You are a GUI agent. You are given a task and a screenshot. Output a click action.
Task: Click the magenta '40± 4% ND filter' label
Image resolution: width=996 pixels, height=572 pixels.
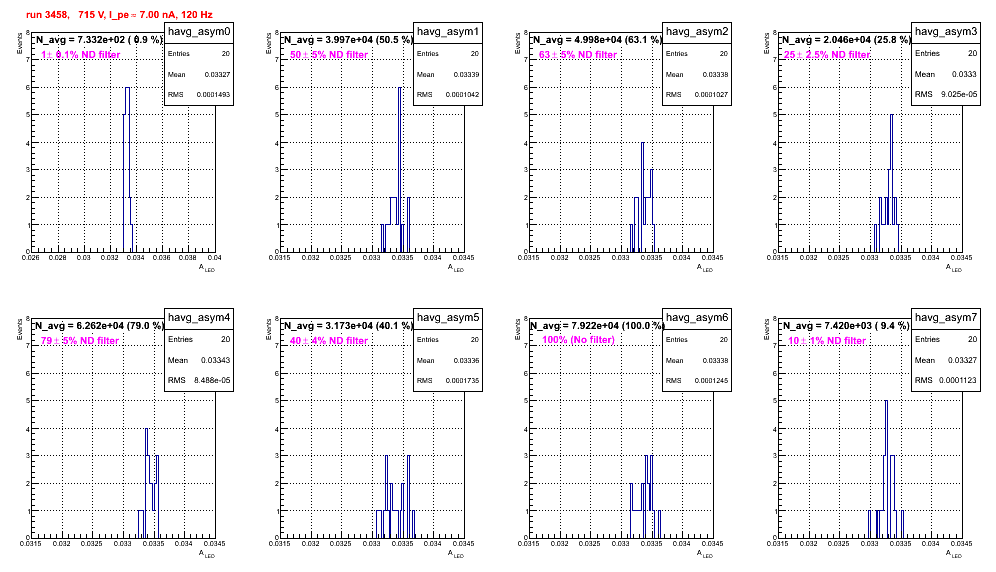329,341
